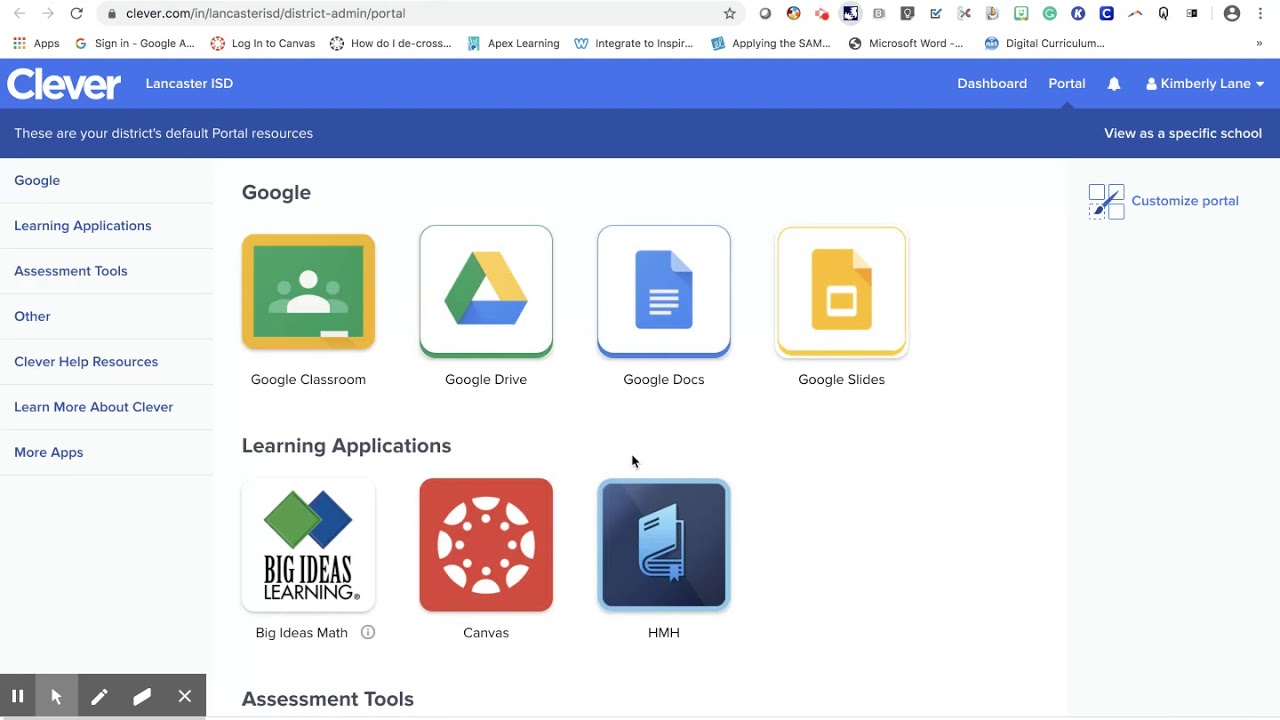Open the Google Classroom app icon

[308, 292]
